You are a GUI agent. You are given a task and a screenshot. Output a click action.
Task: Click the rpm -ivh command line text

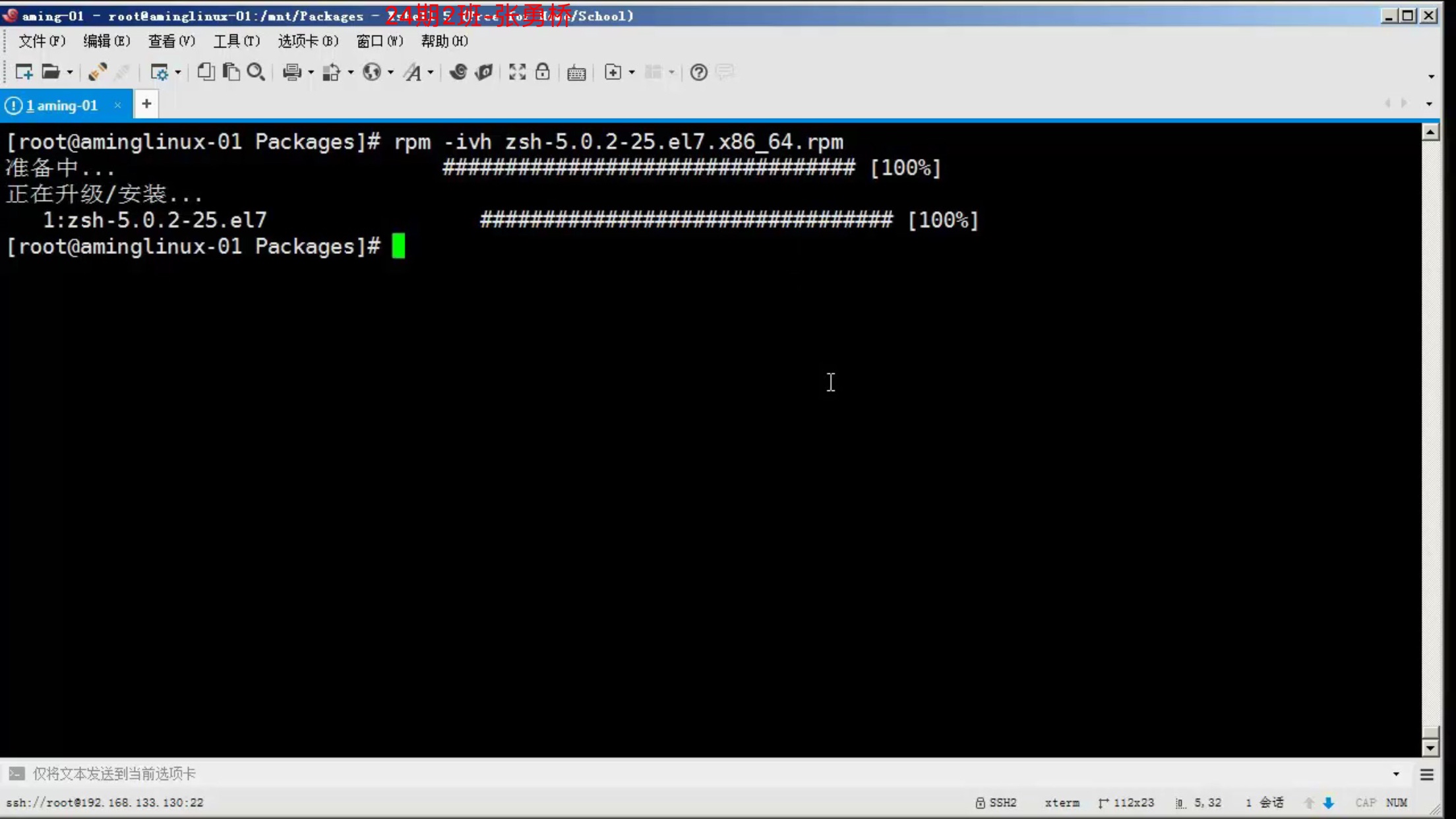click(619, 142)
